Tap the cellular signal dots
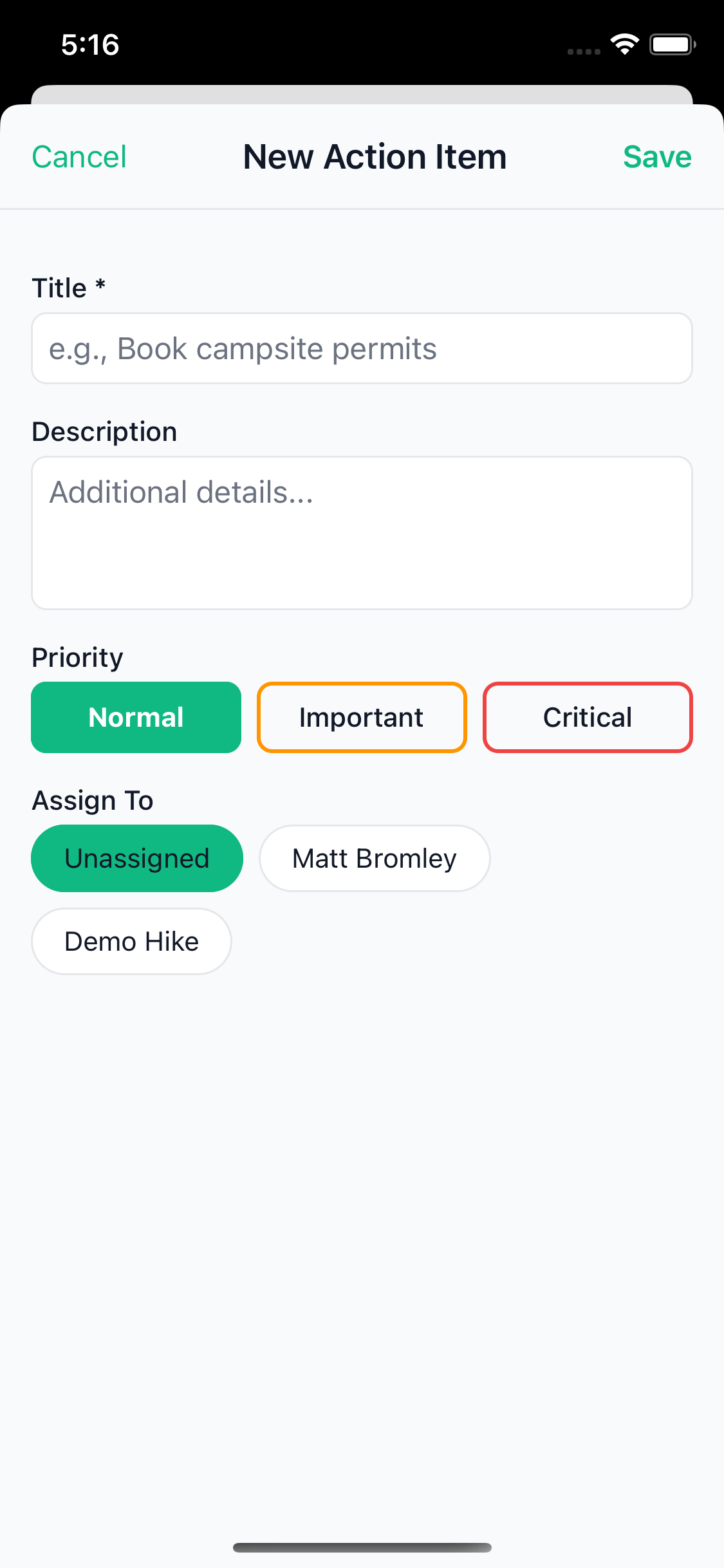This screenshot has height=1568, width=724. pos(584,51)
